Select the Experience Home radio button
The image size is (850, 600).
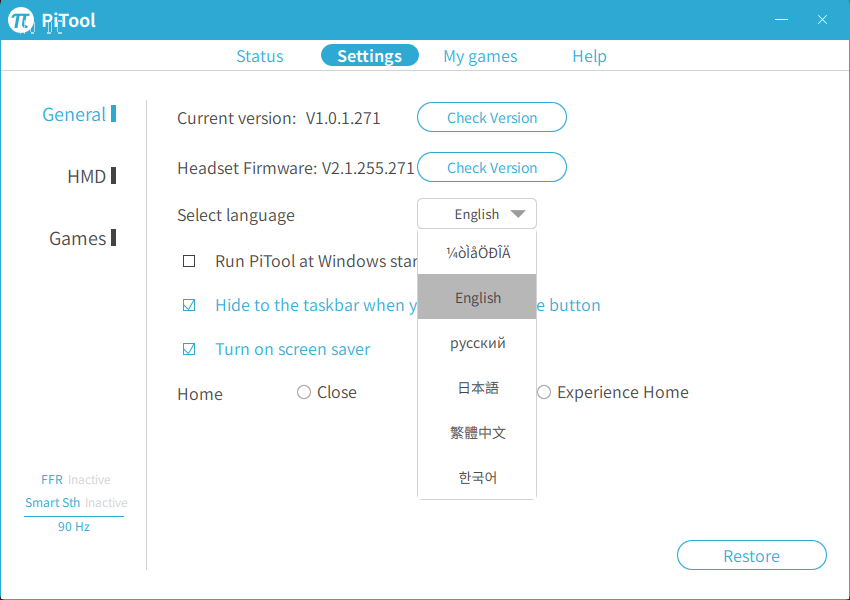coord(544,392)
